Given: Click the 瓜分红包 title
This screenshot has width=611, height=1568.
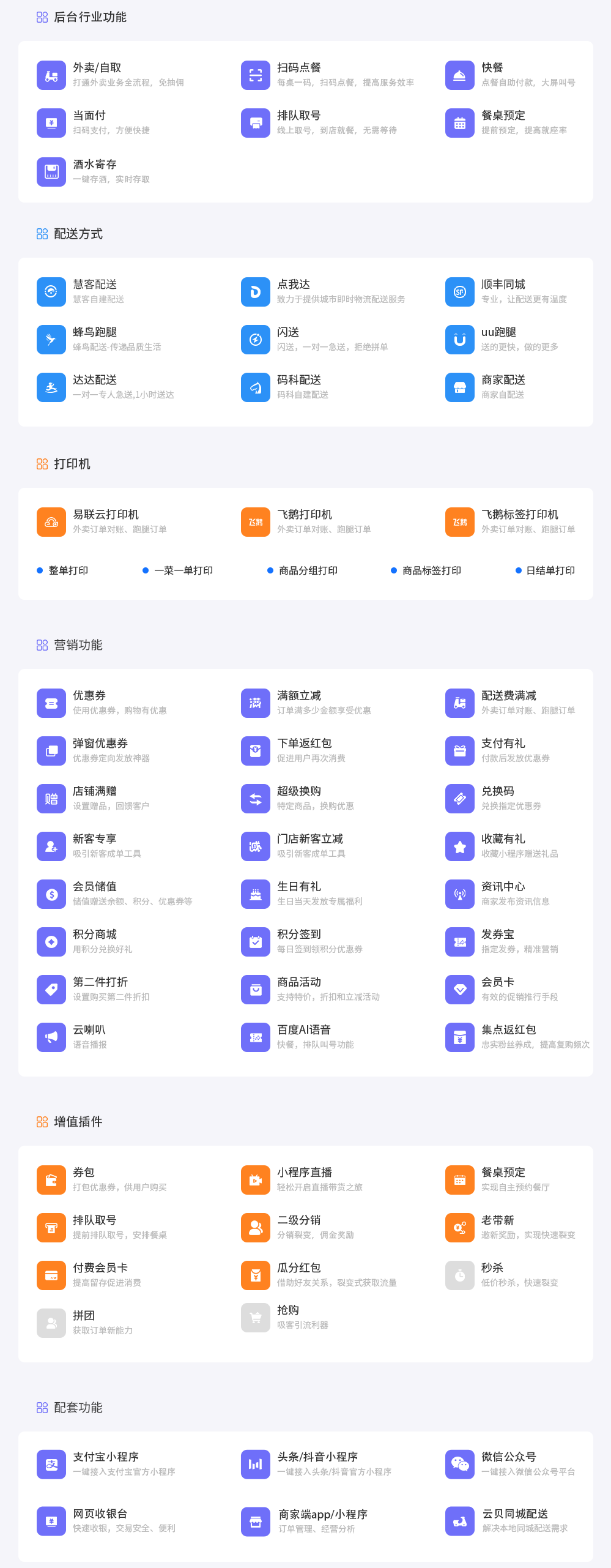Looking at the screenshot, I should [x=299, y=1267].
